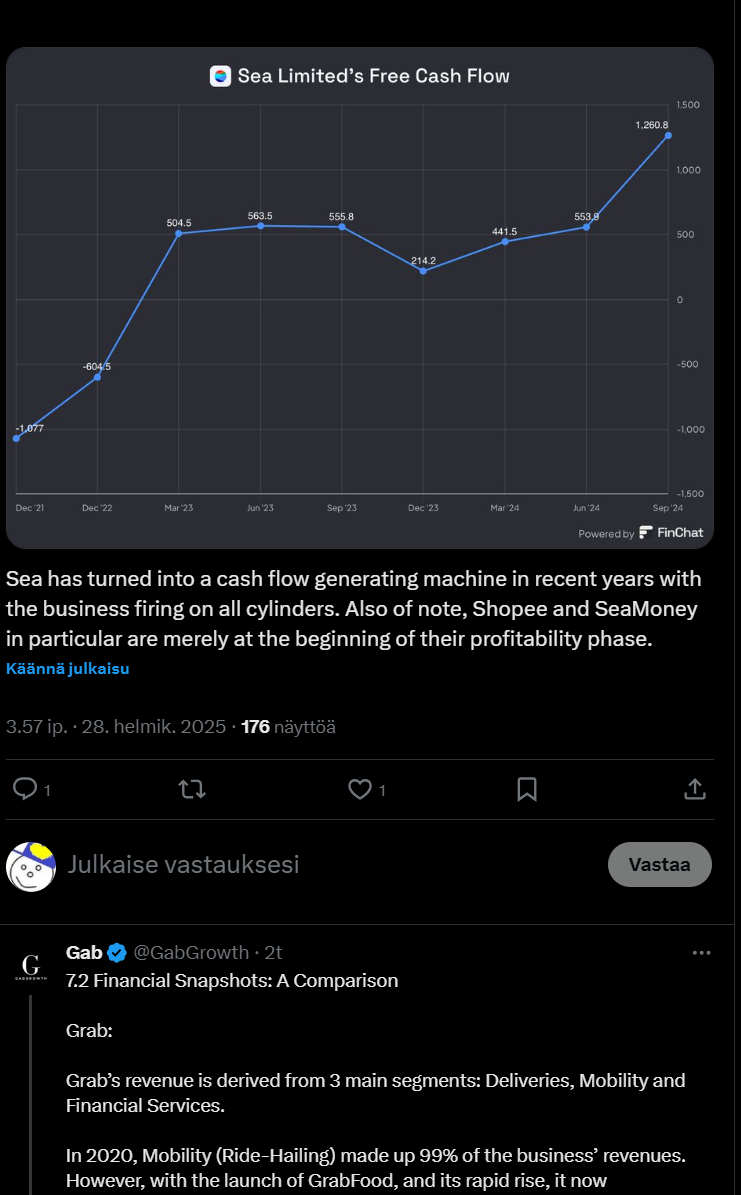Click the verified badge next to Gab

pyautogui.click(x=117, y=952)
